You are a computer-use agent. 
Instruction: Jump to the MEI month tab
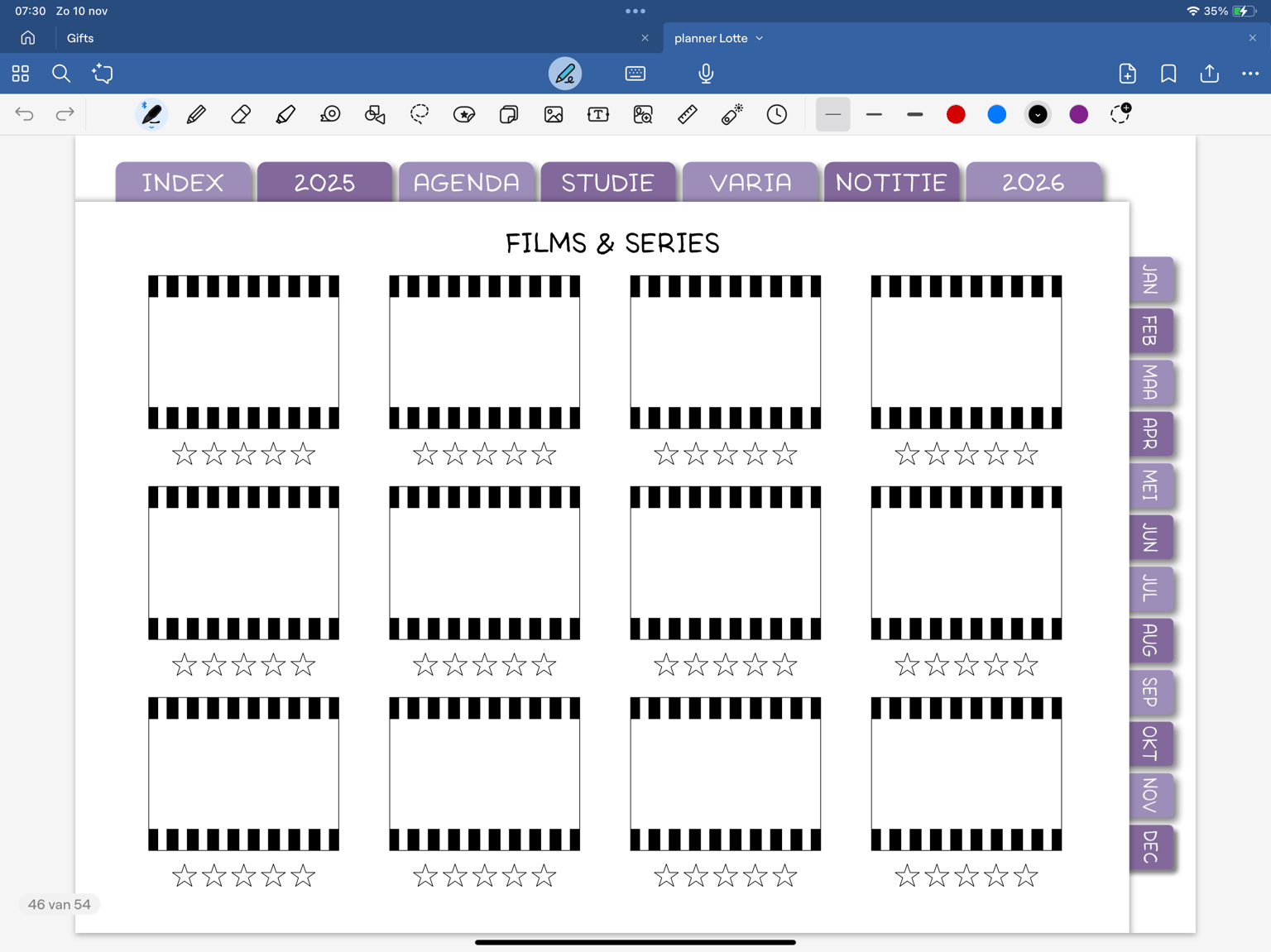coord(1151,486)
